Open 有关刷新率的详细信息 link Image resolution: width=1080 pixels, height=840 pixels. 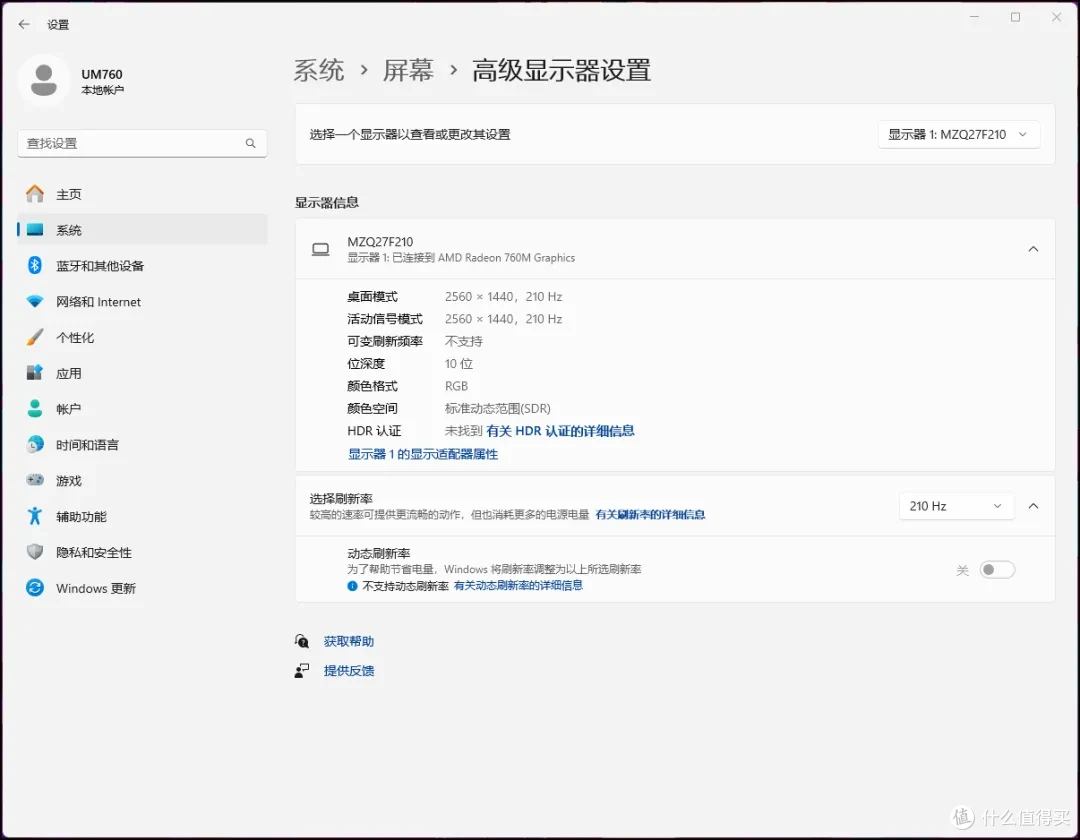[x=650, y=514]
